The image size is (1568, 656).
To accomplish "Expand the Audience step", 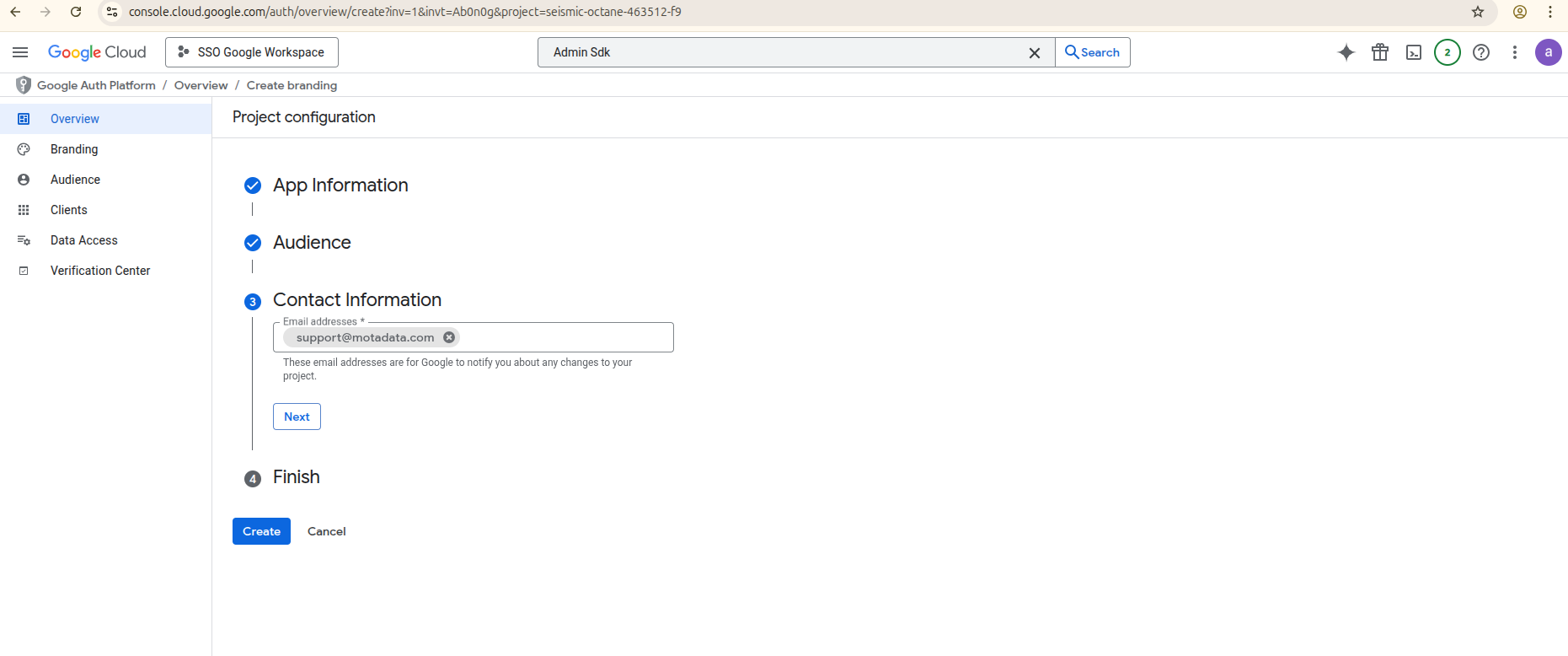I will point(312,243).
